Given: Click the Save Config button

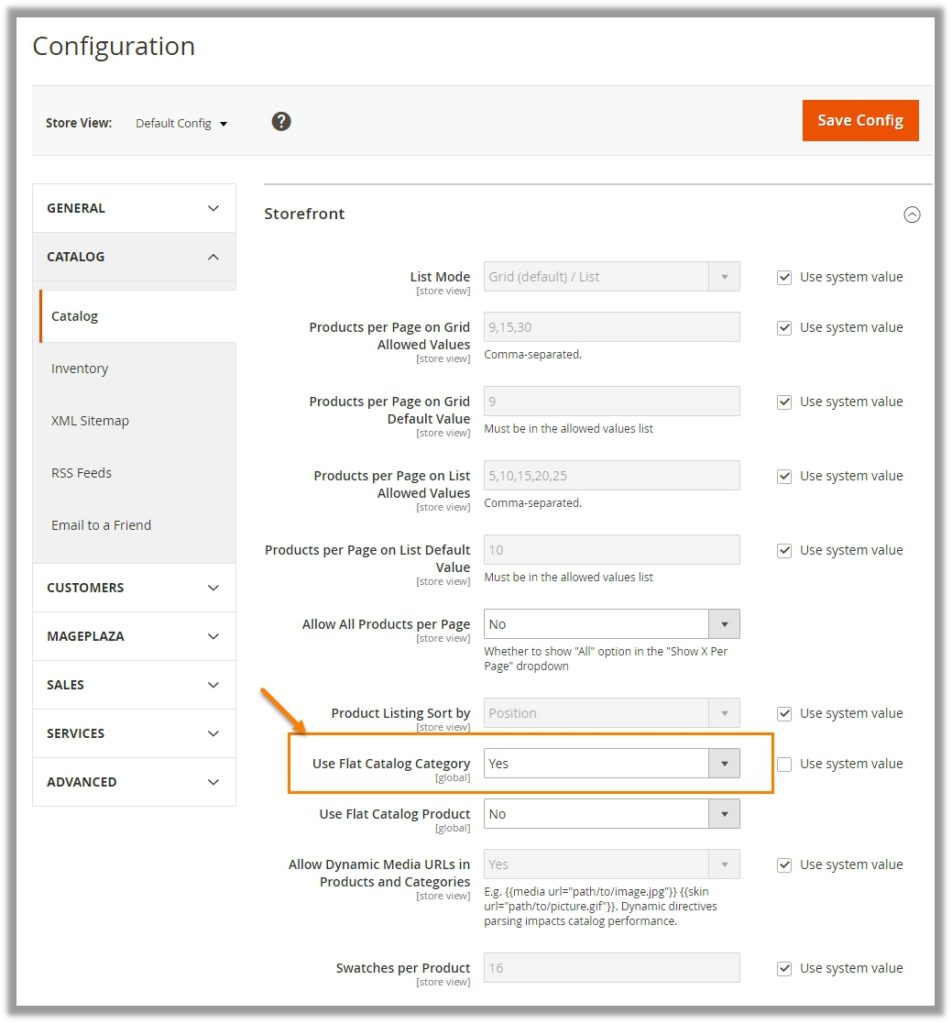Looking at the screenshot, I should pos(860,119).
